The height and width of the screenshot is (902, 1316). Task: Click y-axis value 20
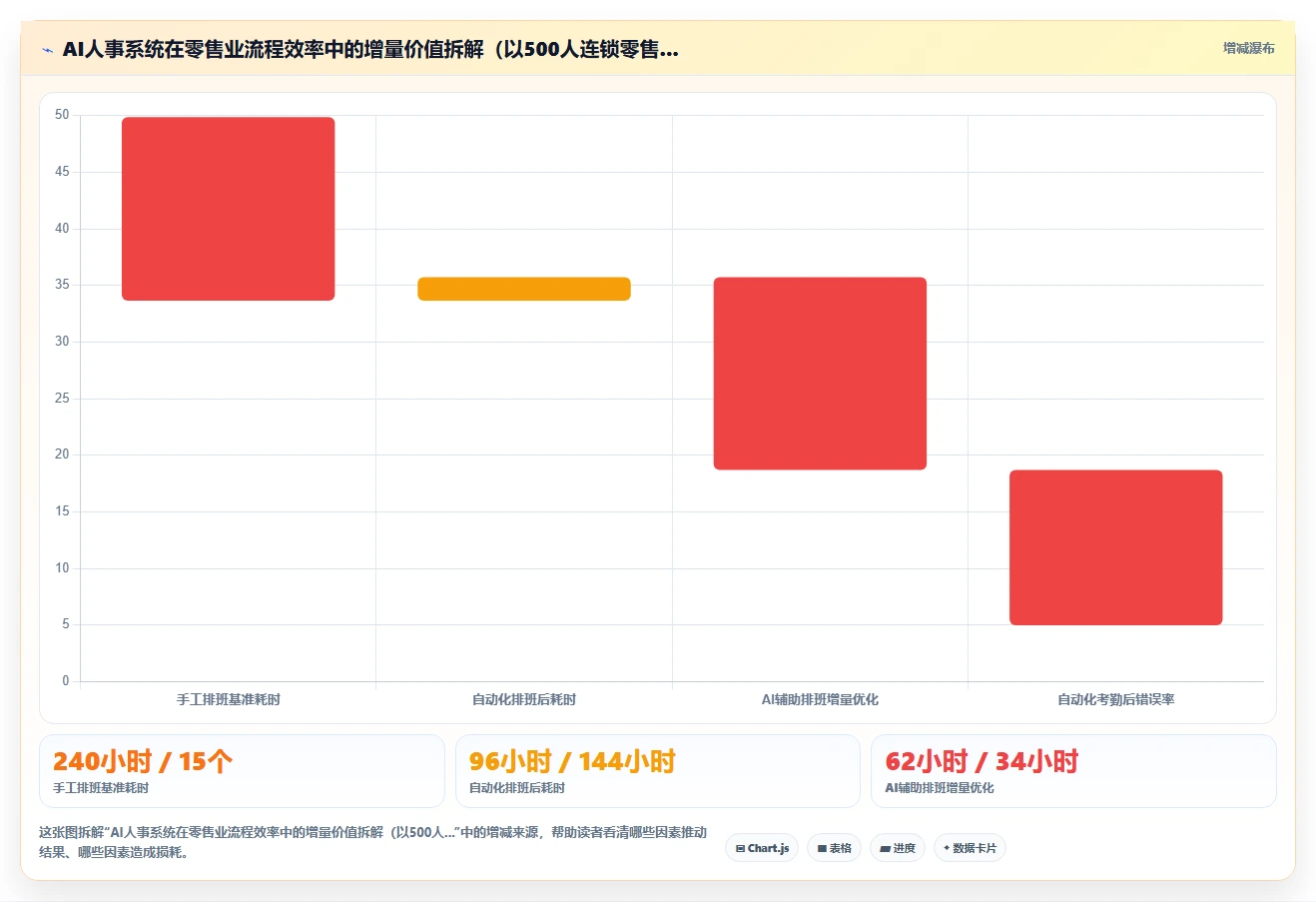coord(62,454)
